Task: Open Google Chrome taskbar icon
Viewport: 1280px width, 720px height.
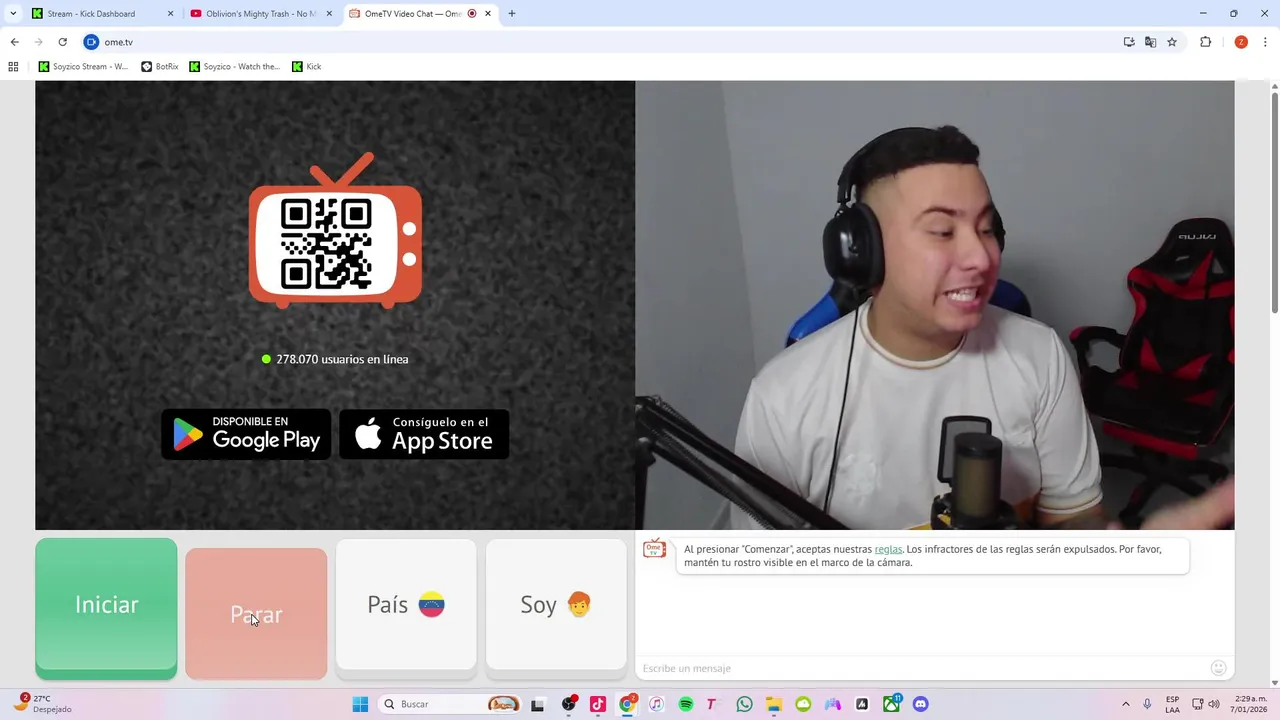Action: (x=627, y=704)
